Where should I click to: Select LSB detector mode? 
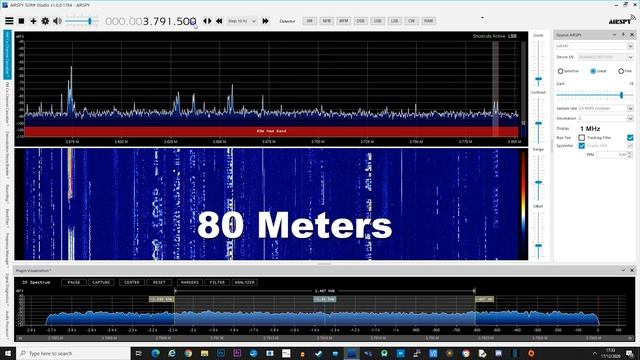tap(394, 21)
